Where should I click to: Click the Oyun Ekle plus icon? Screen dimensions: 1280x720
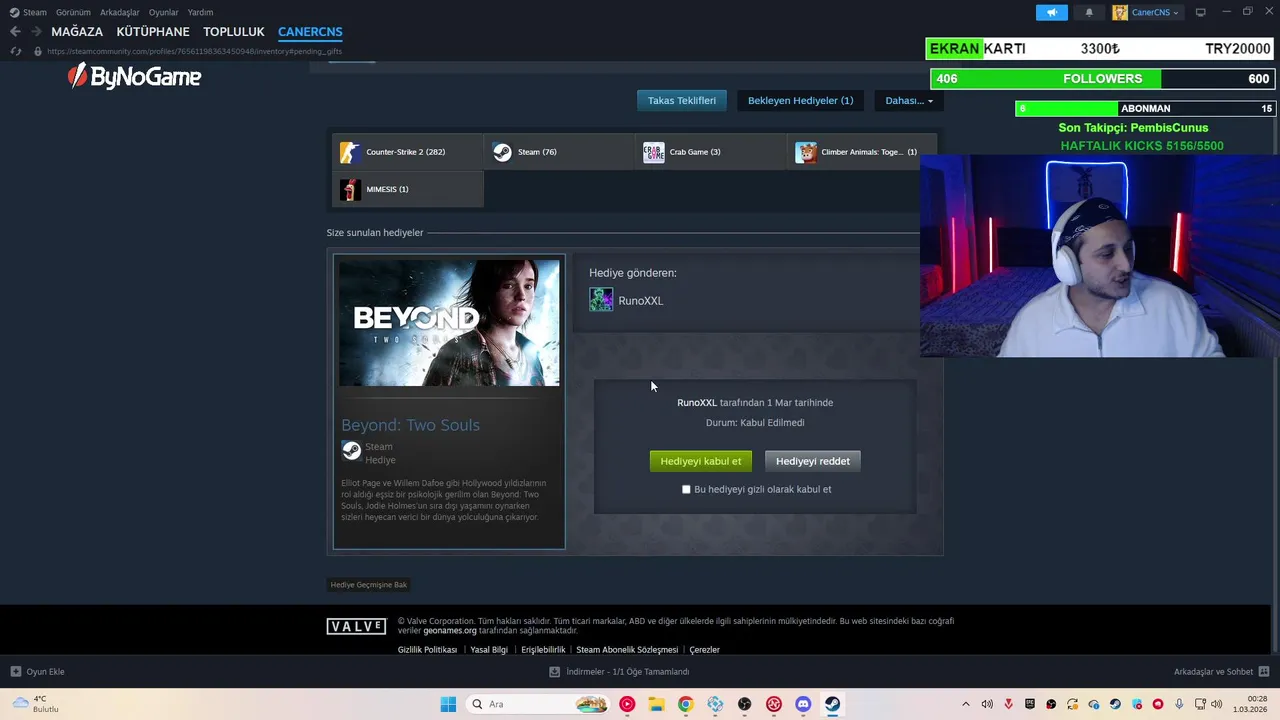15,672
